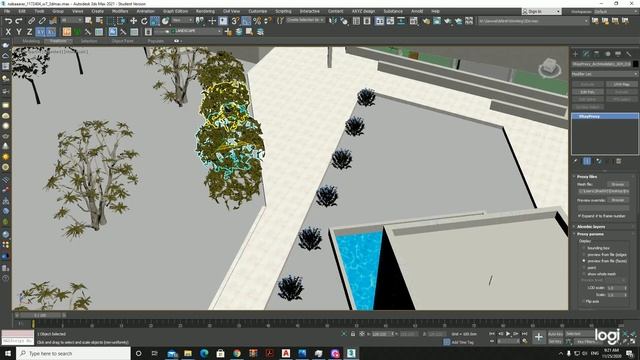The height and width of the screenshot is (360, 640).
Task: Expand the Alembic layers rollout
Action: coord(591,227)
